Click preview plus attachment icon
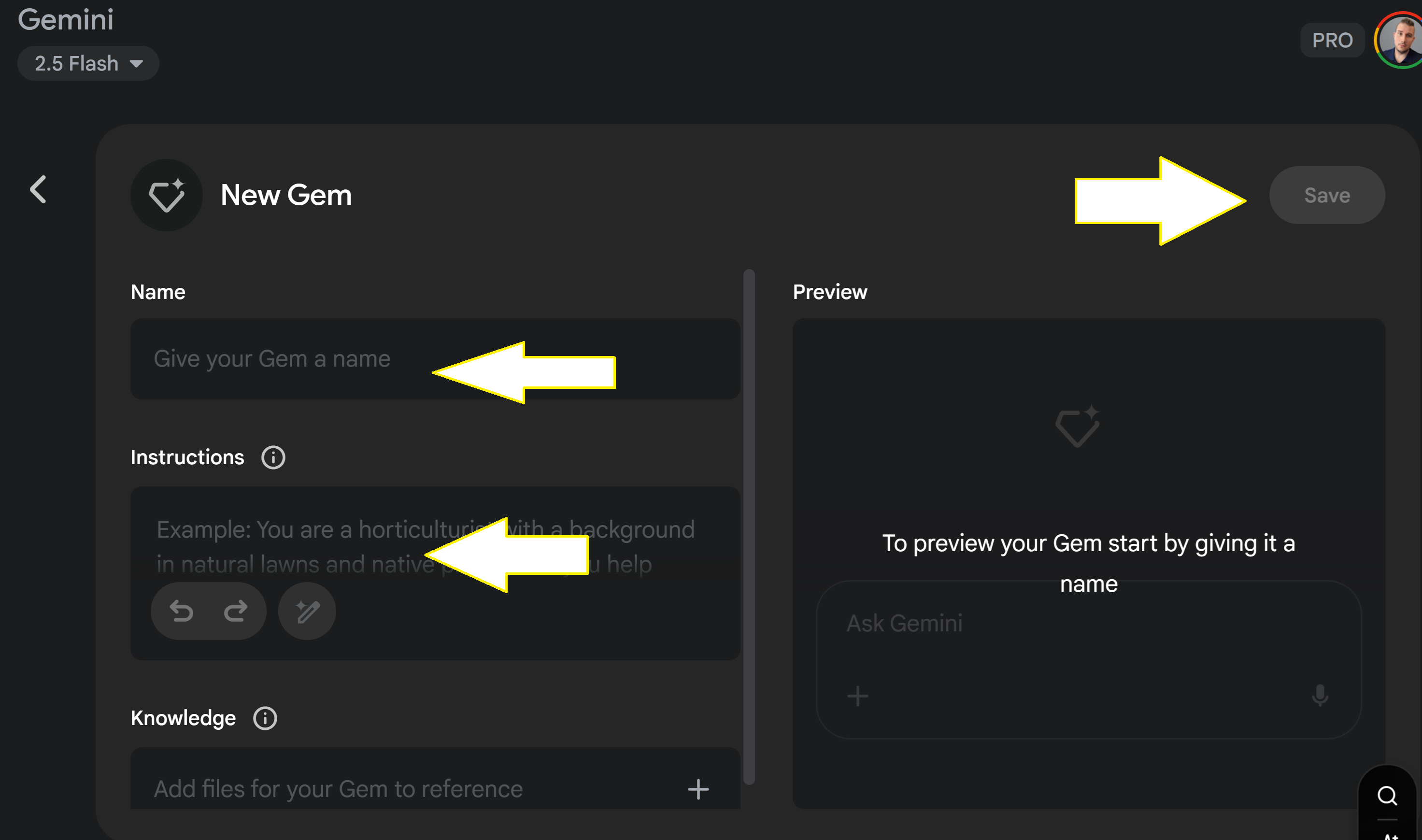The width and height of the screenshot is (1422, 840). [x=858, y=696]
